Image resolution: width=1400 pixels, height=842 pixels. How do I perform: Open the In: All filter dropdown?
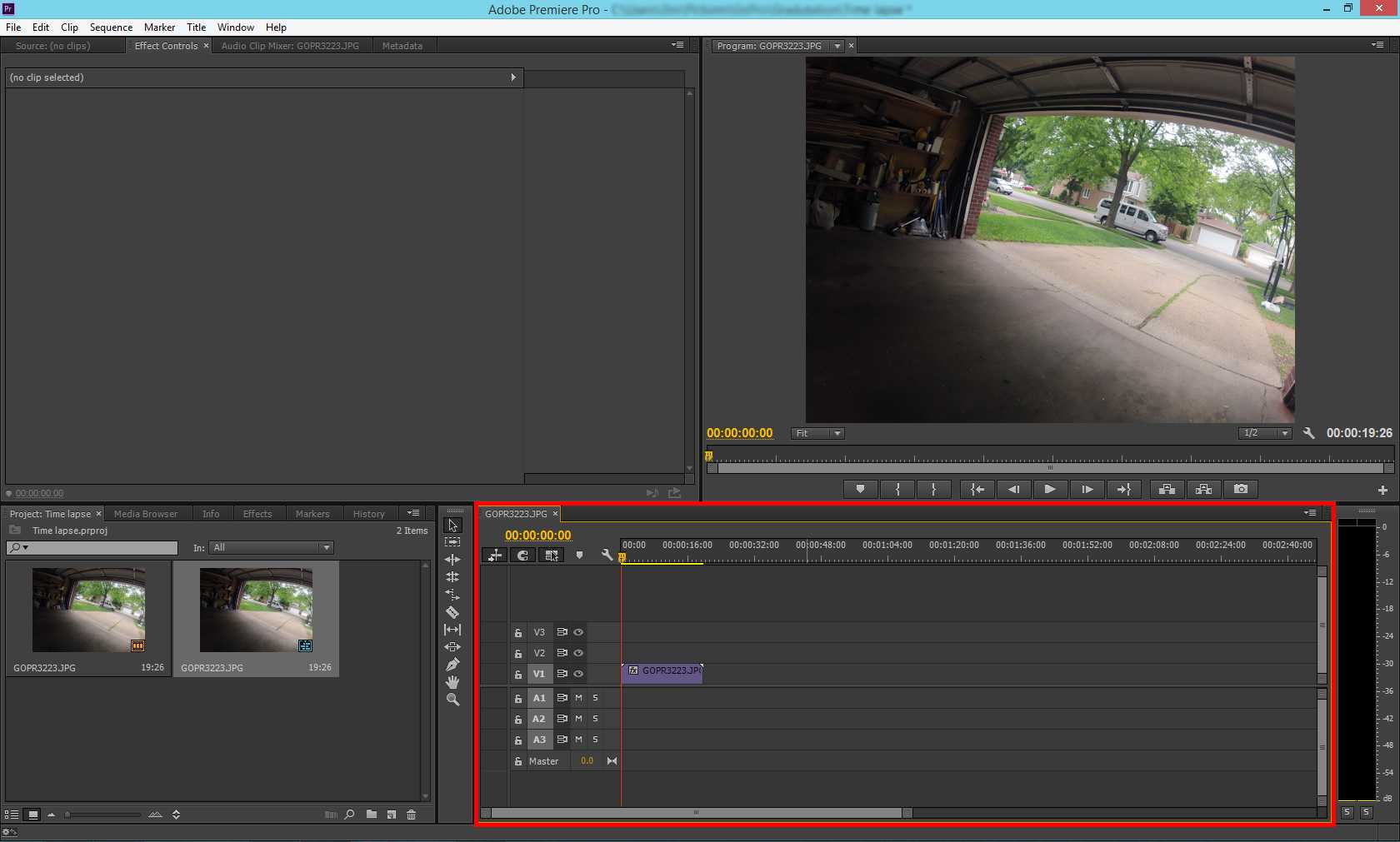pyautogui.click(x=272, y=547)
